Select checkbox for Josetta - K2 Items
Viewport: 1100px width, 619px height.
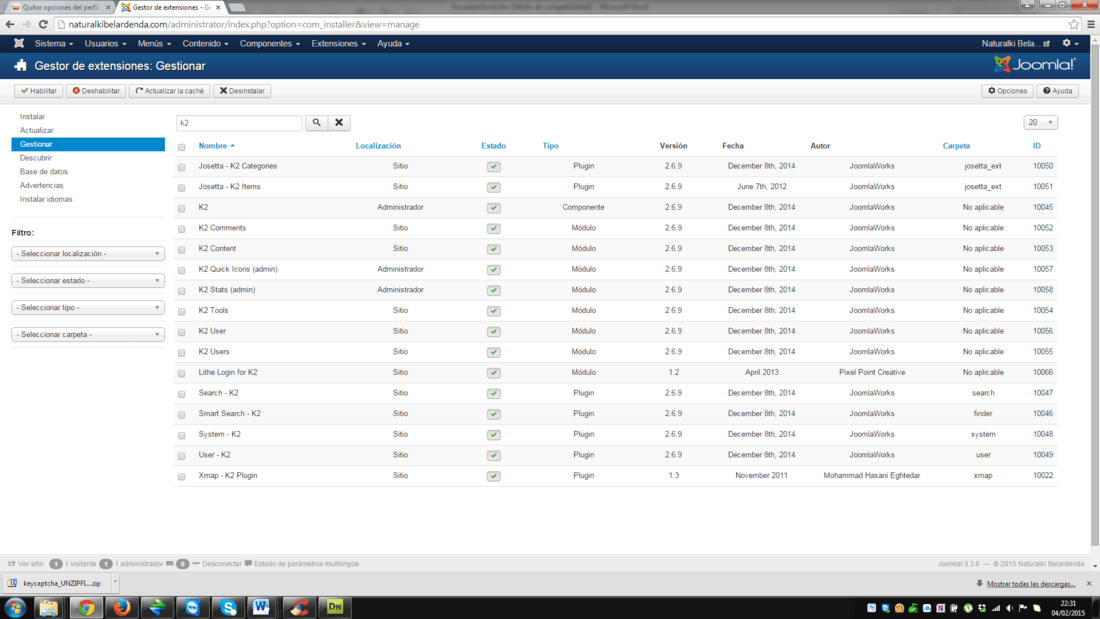tap(182, 187)
